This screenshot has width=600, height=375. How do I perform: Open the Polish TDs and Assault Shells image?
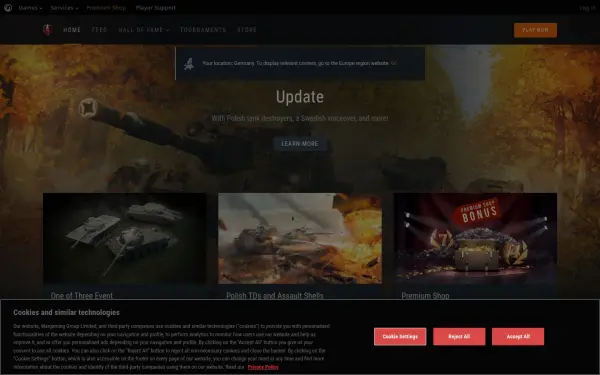(x=300, y=238)
